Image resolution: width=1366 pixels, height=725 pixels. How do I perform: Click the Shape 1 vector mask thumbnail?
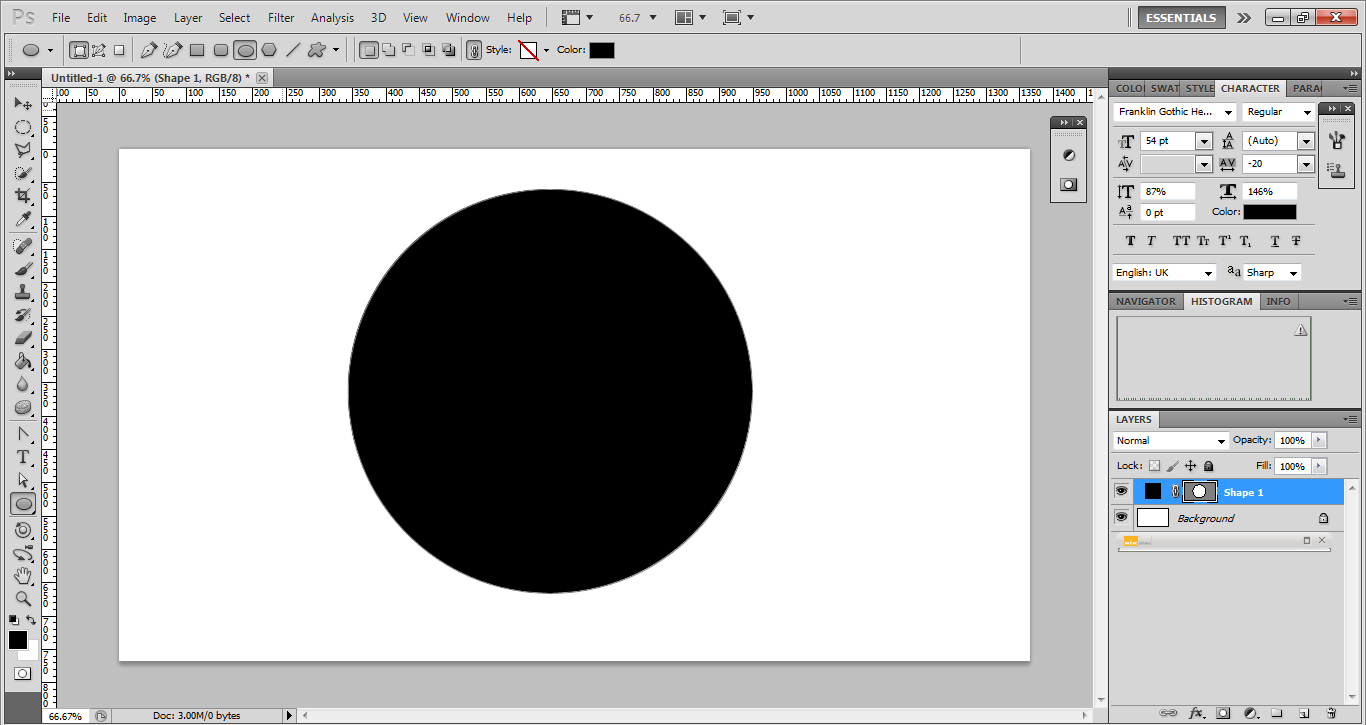(x=1199, y=491)
